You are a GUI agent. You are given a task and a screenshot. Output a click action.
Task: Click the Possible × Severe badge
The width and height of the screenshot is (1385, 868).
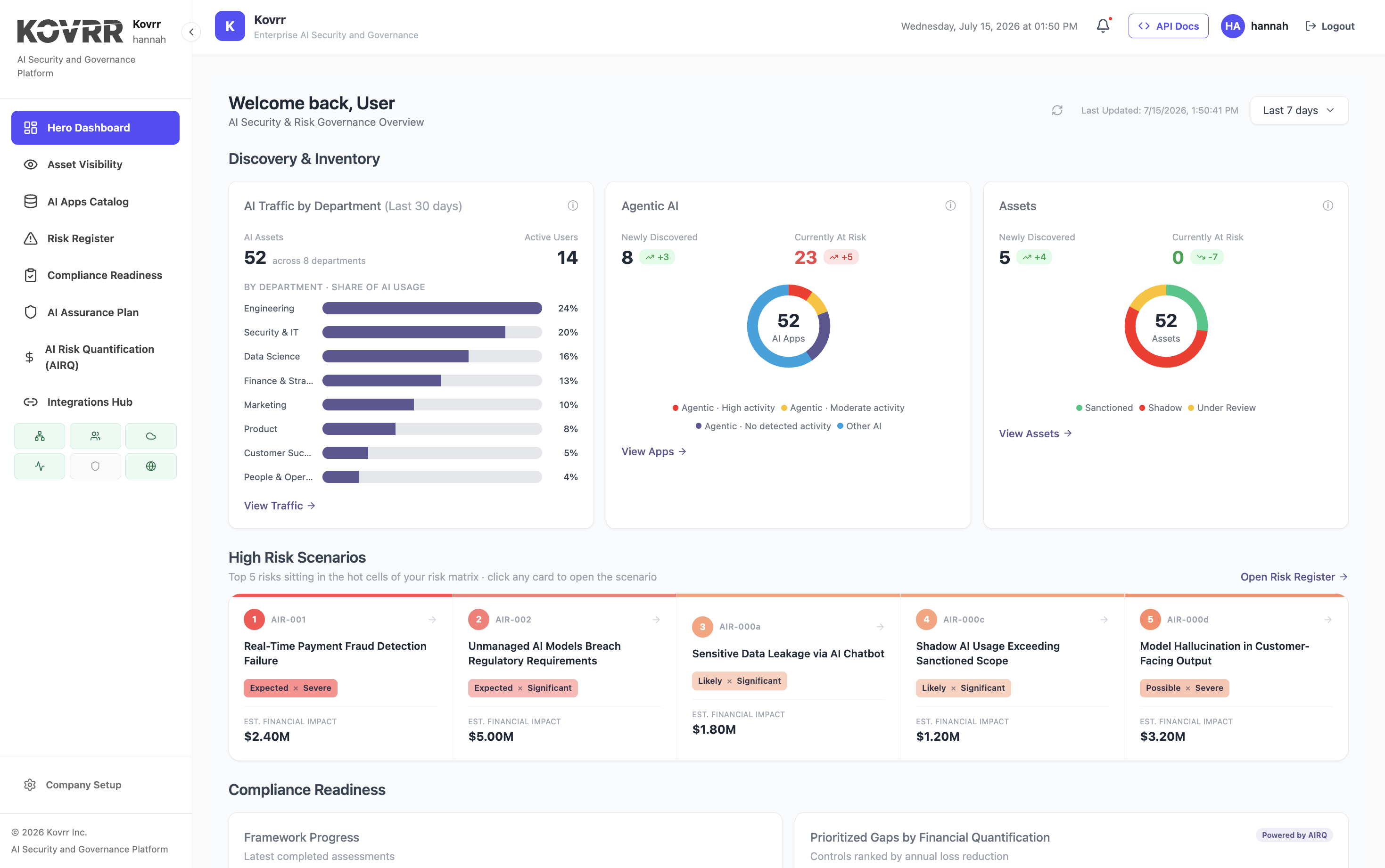coord(1184,688)
